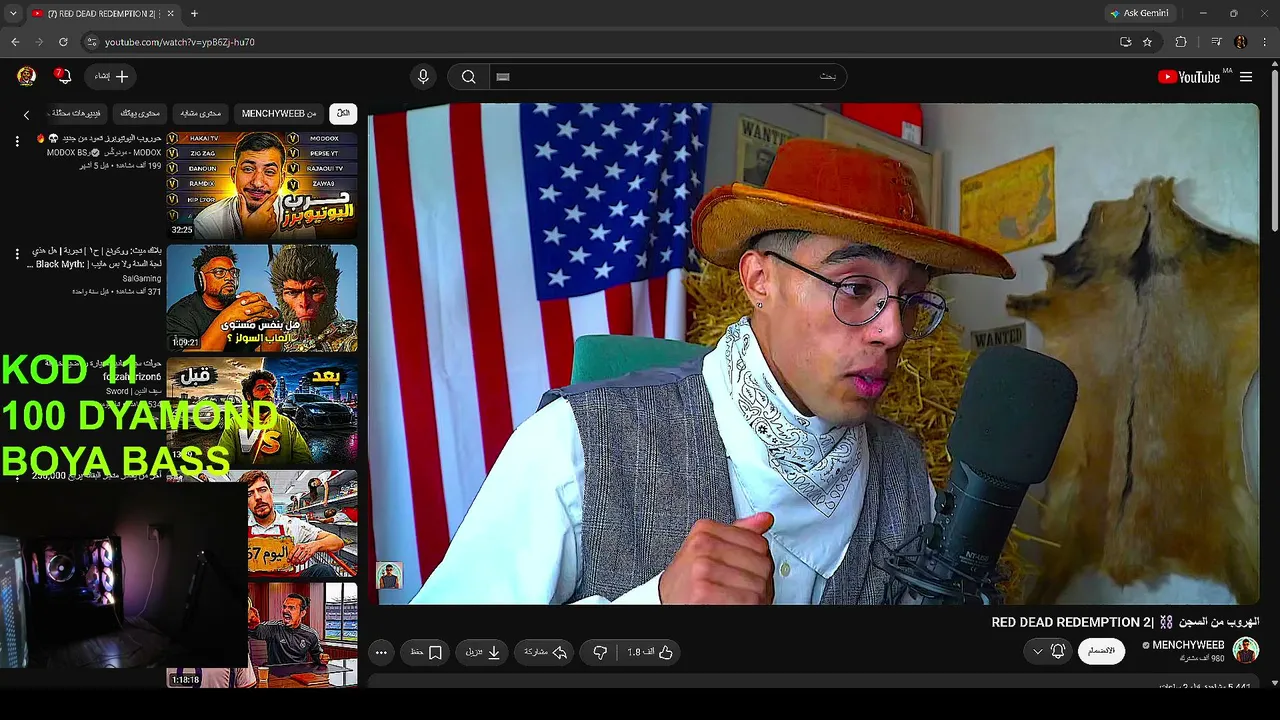Click the 'الانضمام' join button

pyautogui.click(x=1101, y=651)
